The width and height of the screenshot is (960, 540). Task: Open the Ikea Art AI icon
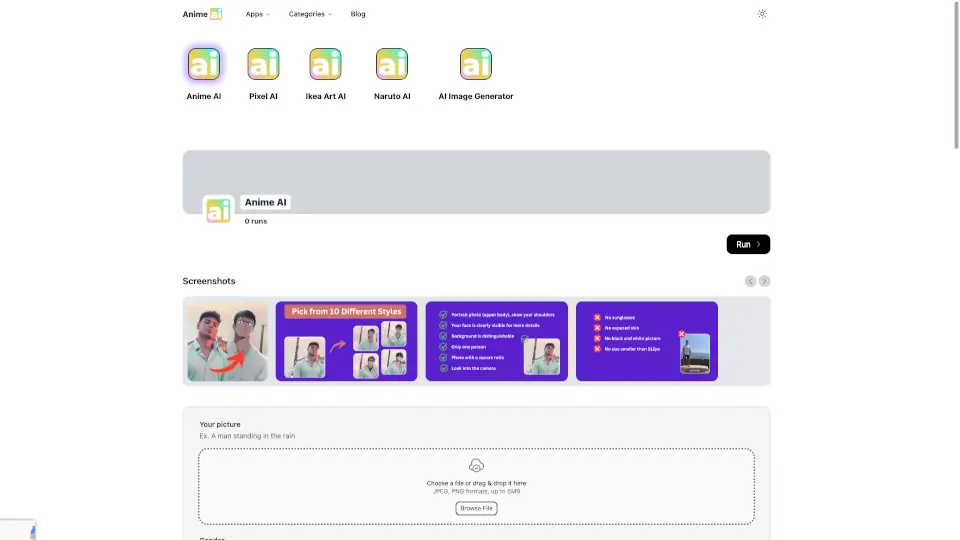(x=325, y=64)
